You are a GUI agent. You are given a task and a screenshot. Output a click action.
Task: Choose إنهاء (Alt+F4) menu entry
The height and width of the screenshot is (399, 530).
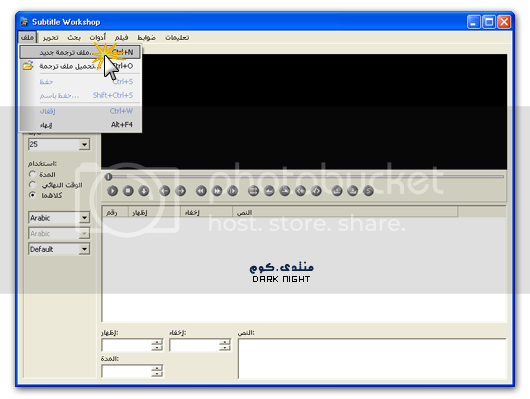[80, 125]
